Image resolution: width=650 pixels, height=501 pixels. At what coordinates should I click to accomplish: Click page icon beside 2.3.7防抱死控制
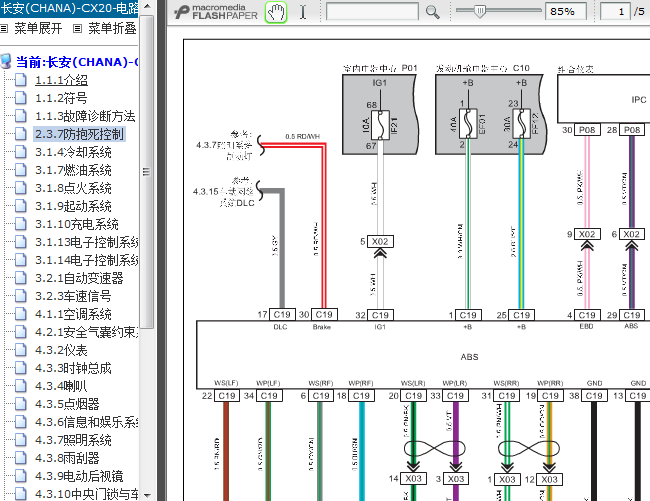point(21,134)
